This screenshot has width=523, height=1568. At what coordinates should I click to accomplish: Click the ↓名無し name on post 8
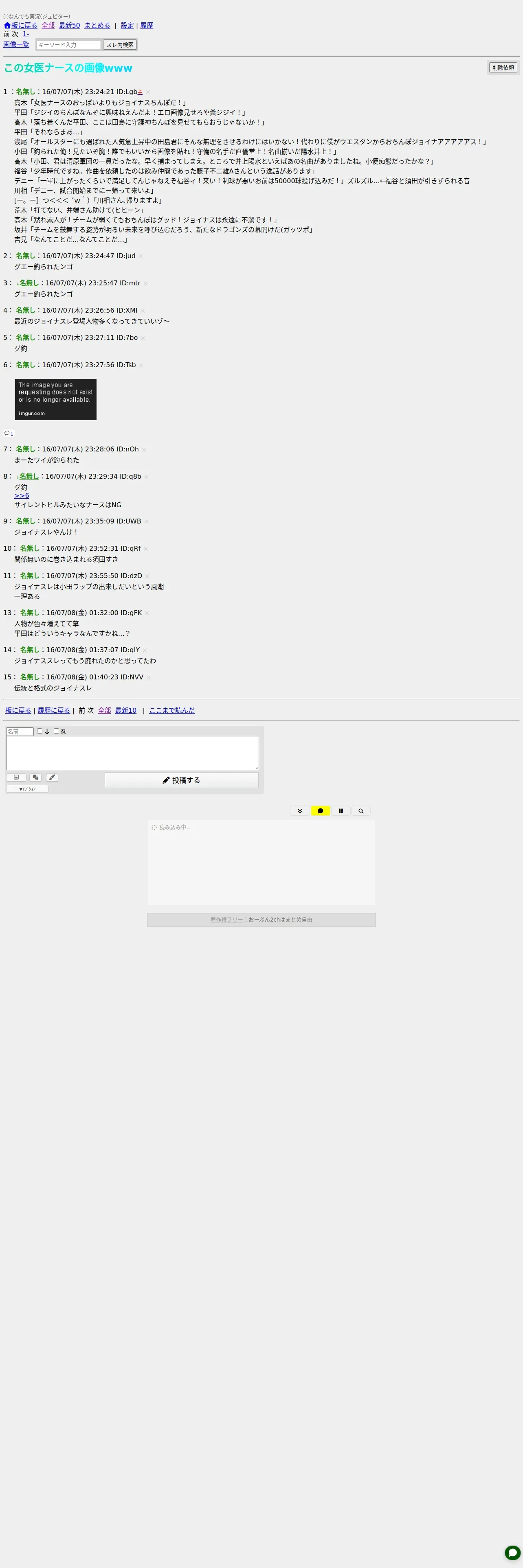[27, 477]
